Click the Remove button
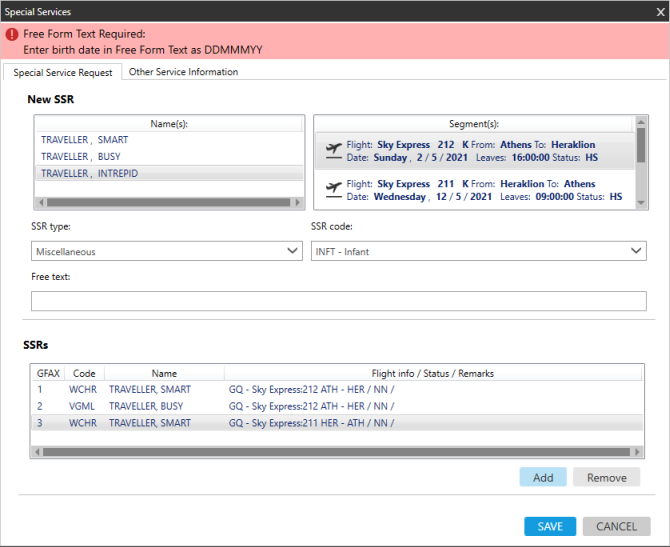The width and height of the screenshot is (670, 547). [606, 477]
